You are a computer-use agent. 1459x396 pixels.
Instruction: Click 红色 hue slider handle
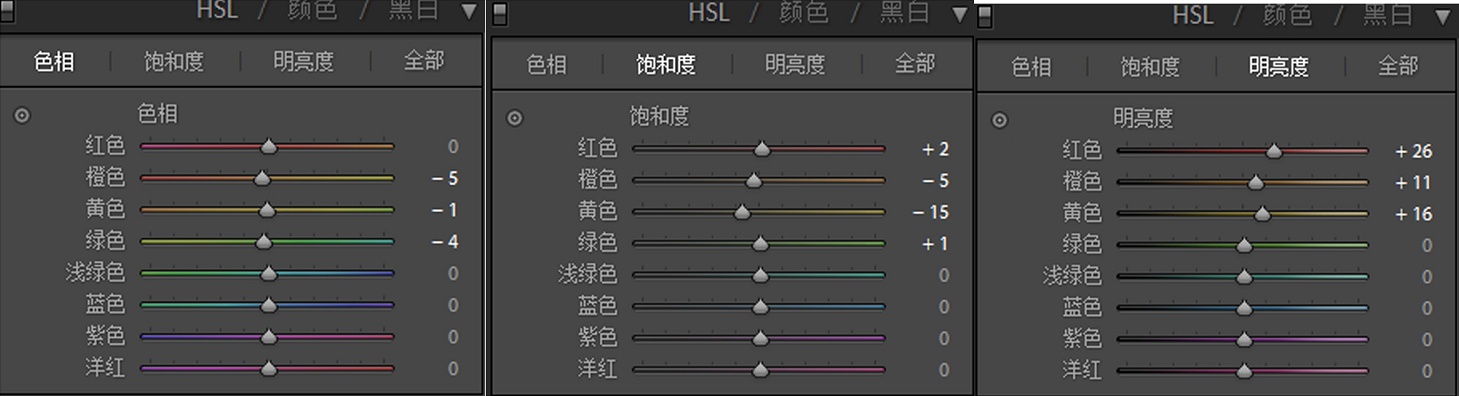click(x=268, y=147)
